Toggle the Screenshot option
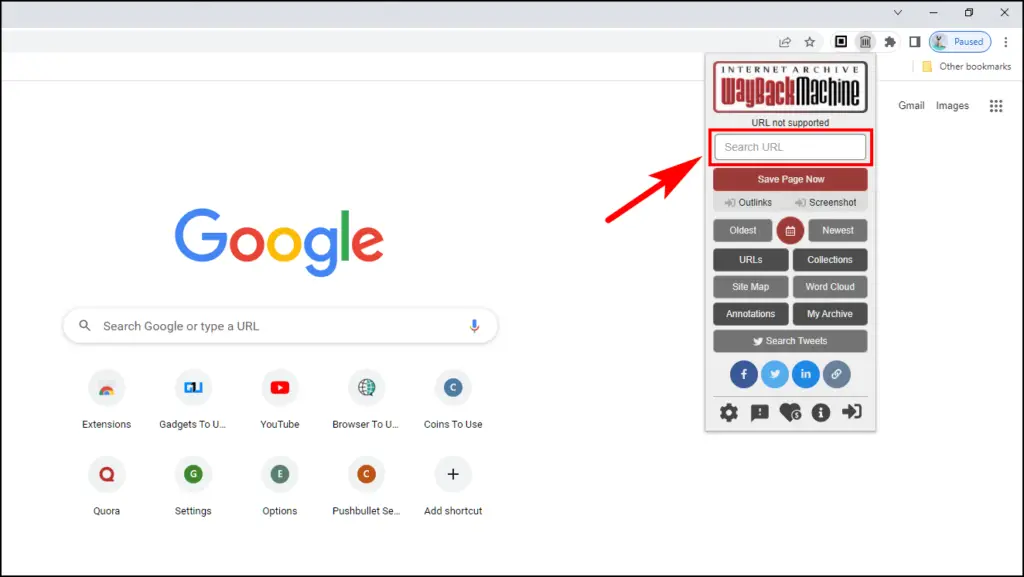This screenshot has height=577, width=1024. pyautogui.click(x=825, y=202)
